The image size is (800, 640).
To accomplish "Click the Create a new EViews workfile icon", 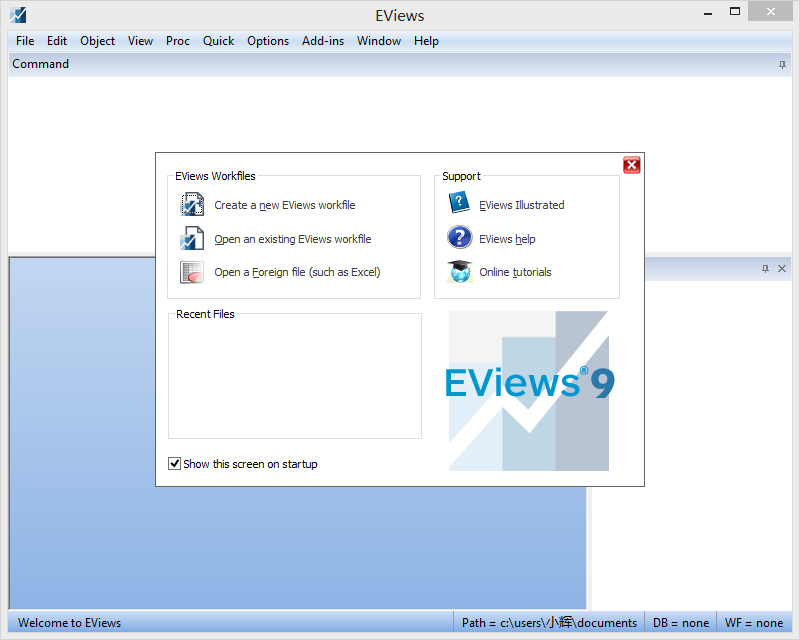I will point(191,204).
